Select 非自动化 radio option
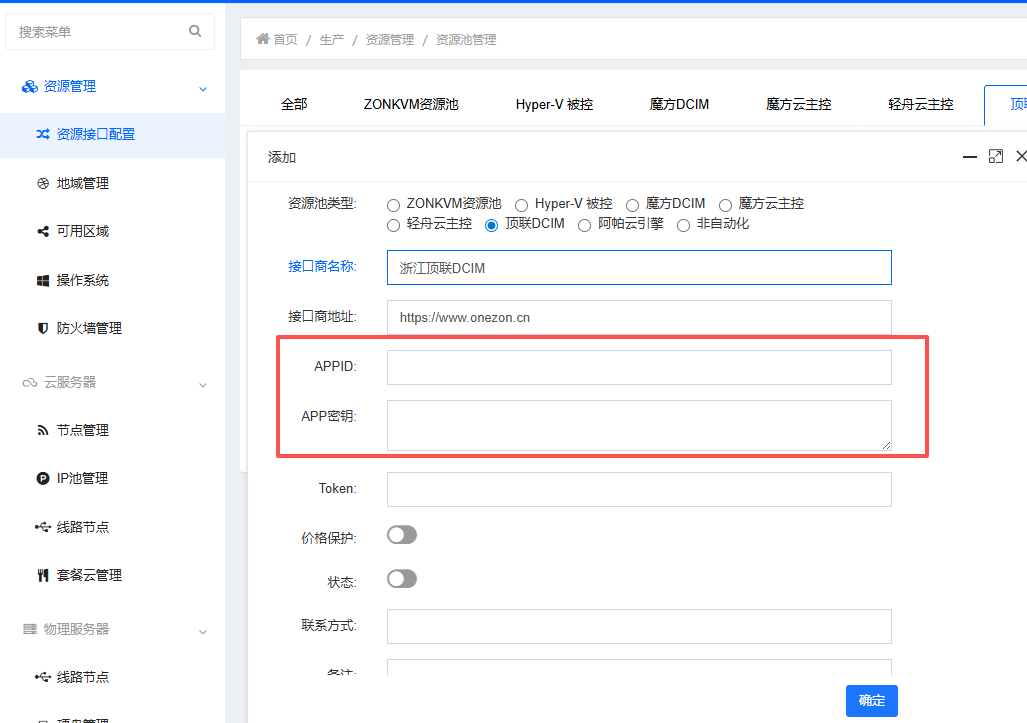The image size is (1027, 723). 683,225
